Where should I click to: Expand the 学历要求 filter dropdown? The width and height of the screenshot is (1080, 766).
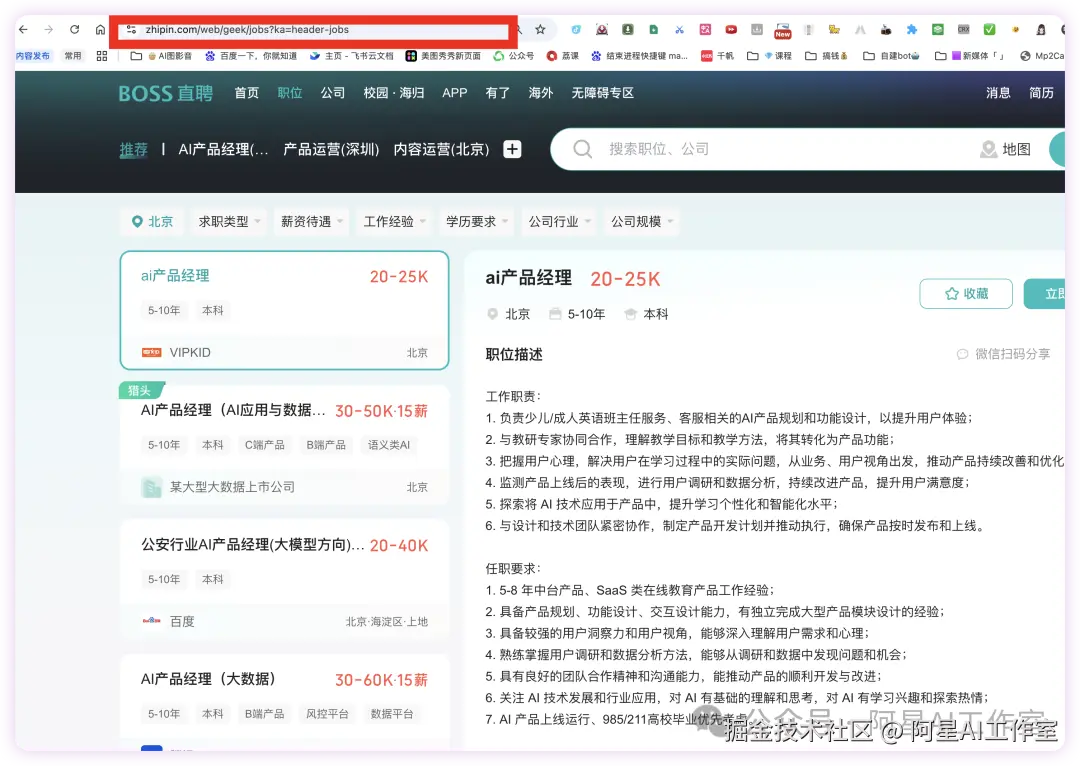tap(475, 221)
